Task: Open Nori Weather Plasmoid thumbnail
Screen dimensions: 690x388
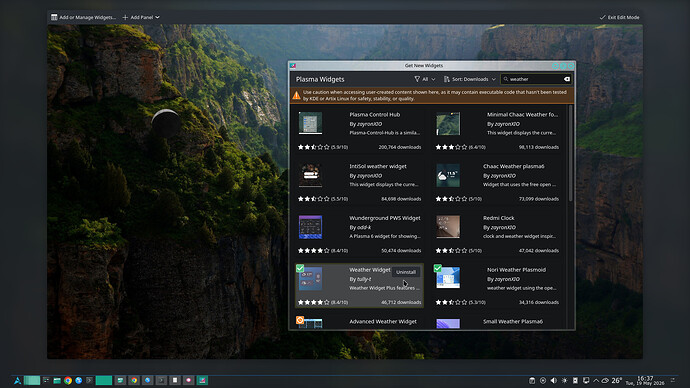Action: coord(448,278)
